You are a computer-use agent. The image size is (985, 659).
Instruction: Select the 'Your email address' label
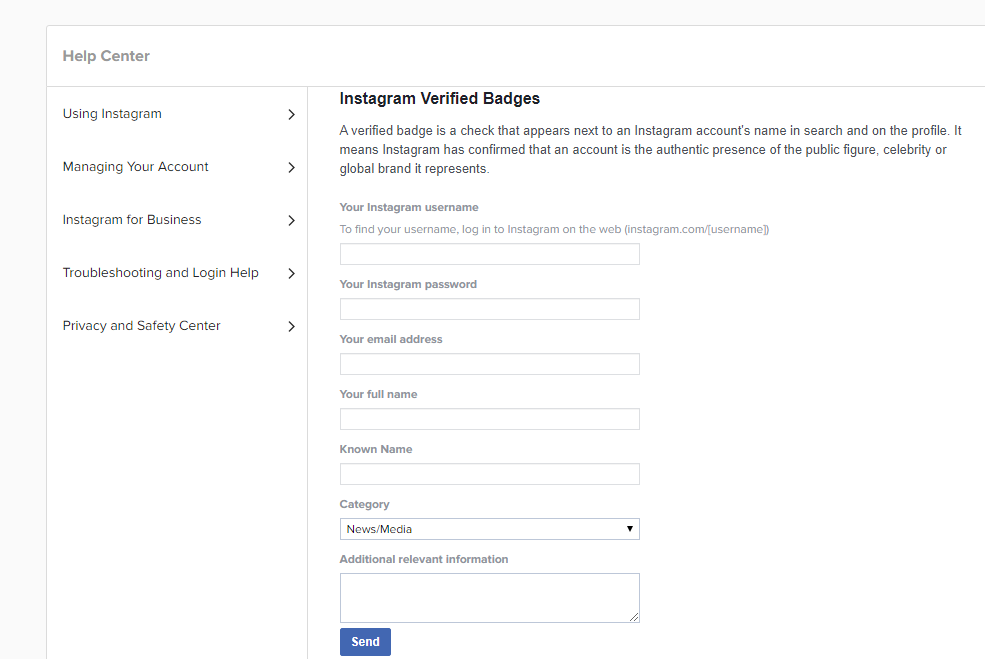391,339
